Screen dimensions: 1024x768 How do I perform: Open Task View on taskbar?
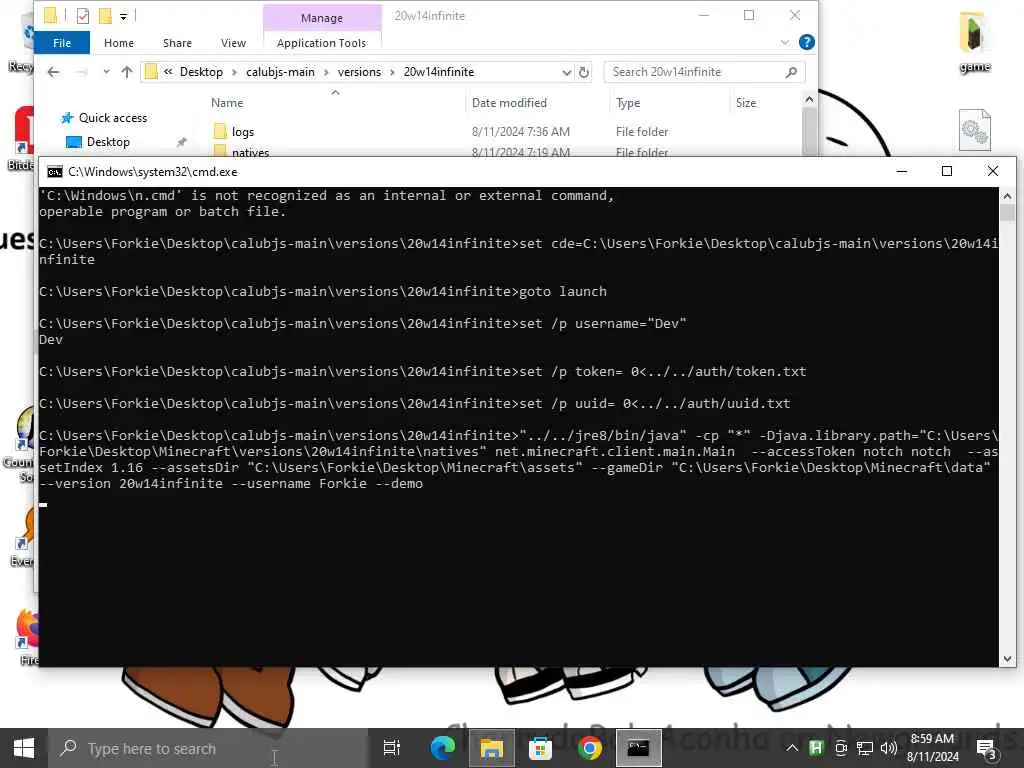tap(391, 748)
